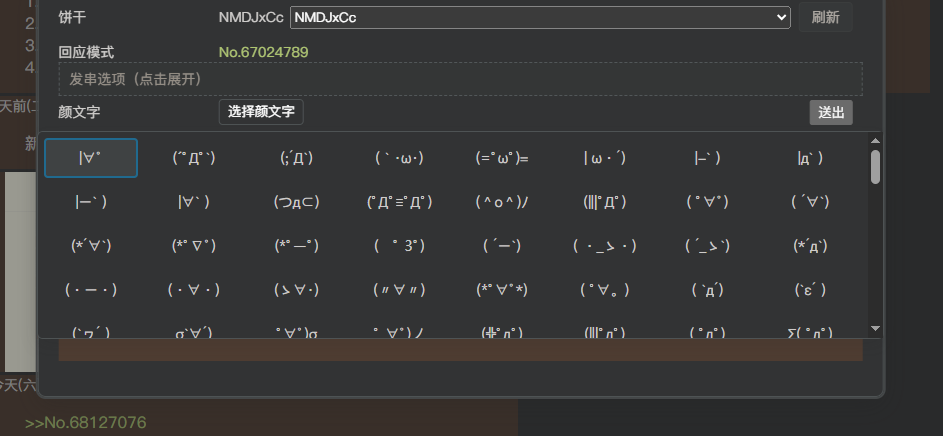The width and height of the screenshot is (943, 436).
Task: Insert the (〃∀〃) kaomoji
Action: (399, 289)
